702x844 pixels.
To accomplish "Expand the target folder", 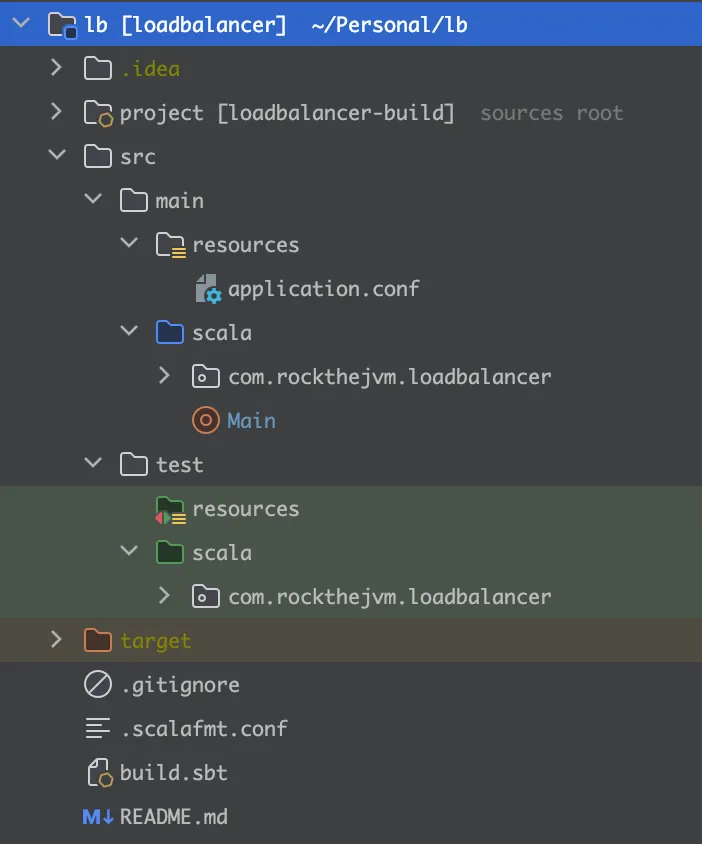I will point(57,640).
